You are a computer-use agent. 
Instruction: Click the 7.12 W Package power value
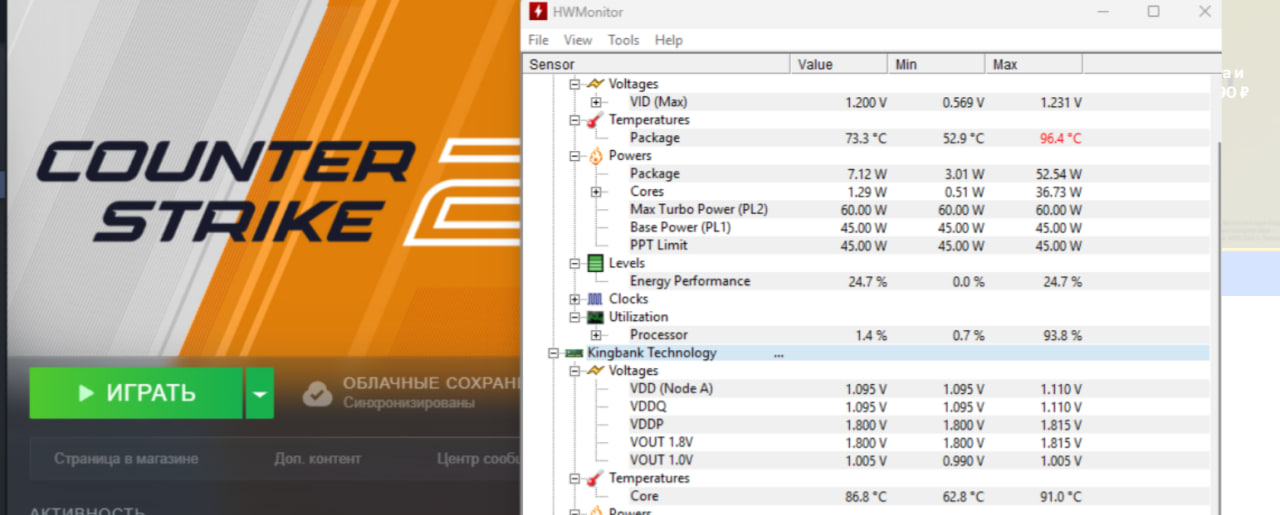(x=867, y=174)
